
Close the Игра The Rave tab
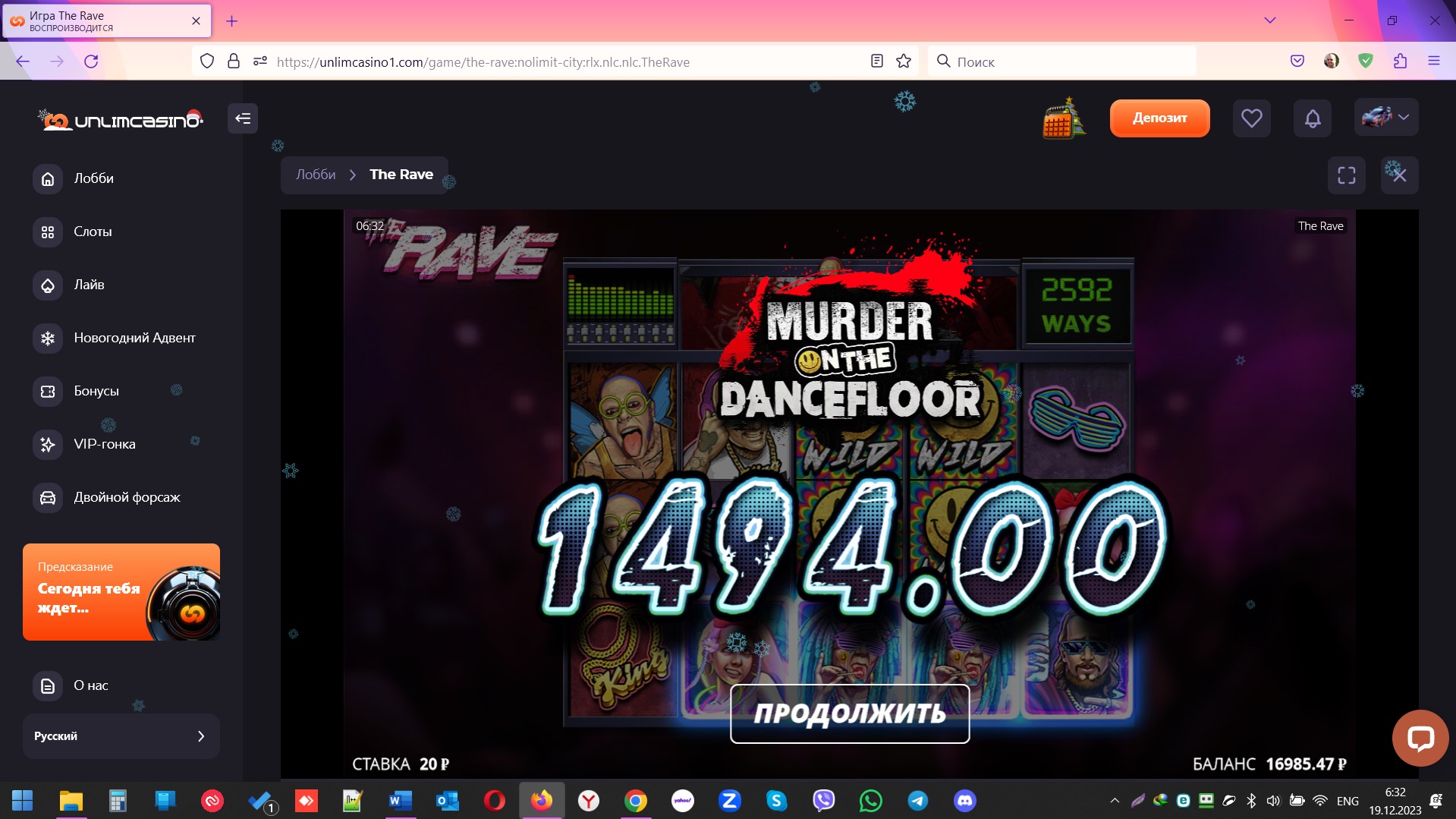[x=196, y=21]
